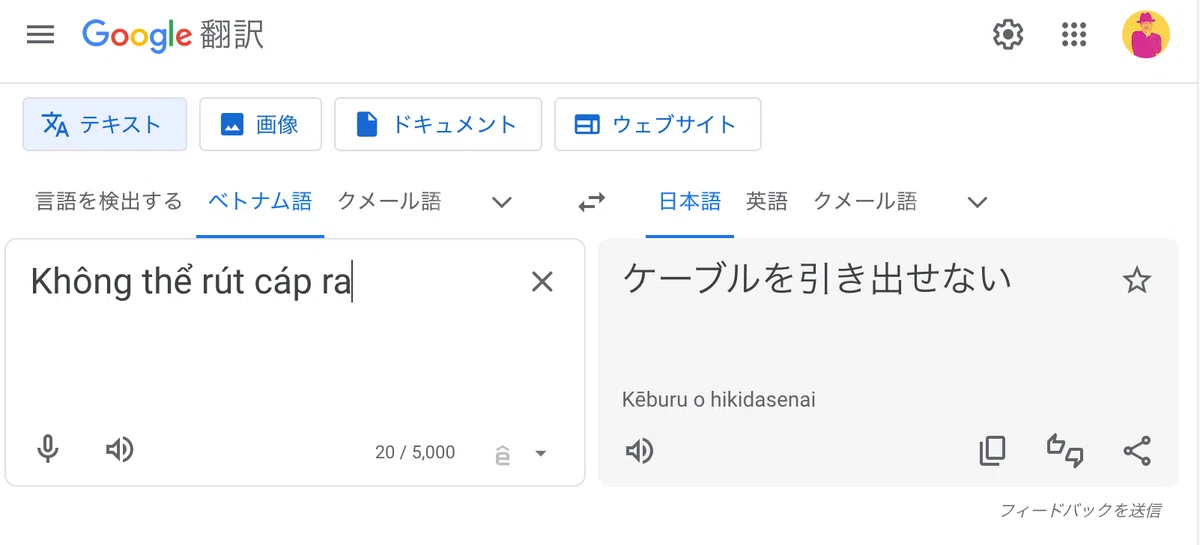1200x545 pixels.
Task: Expand the target language list
Action: [x=978, y=202]
